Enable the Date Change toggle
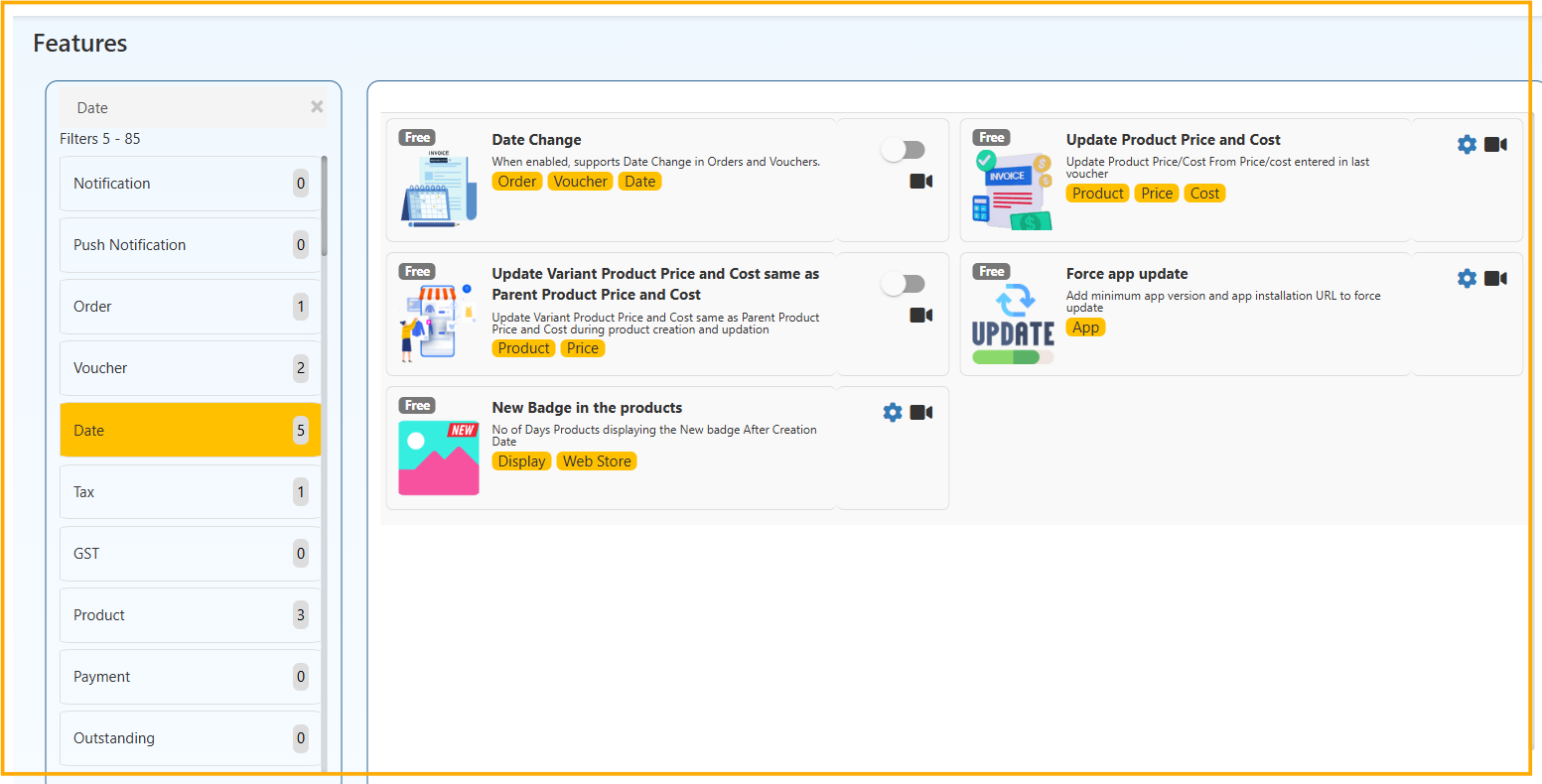This screenshot has width=1542, height=784. click(903, 150)
